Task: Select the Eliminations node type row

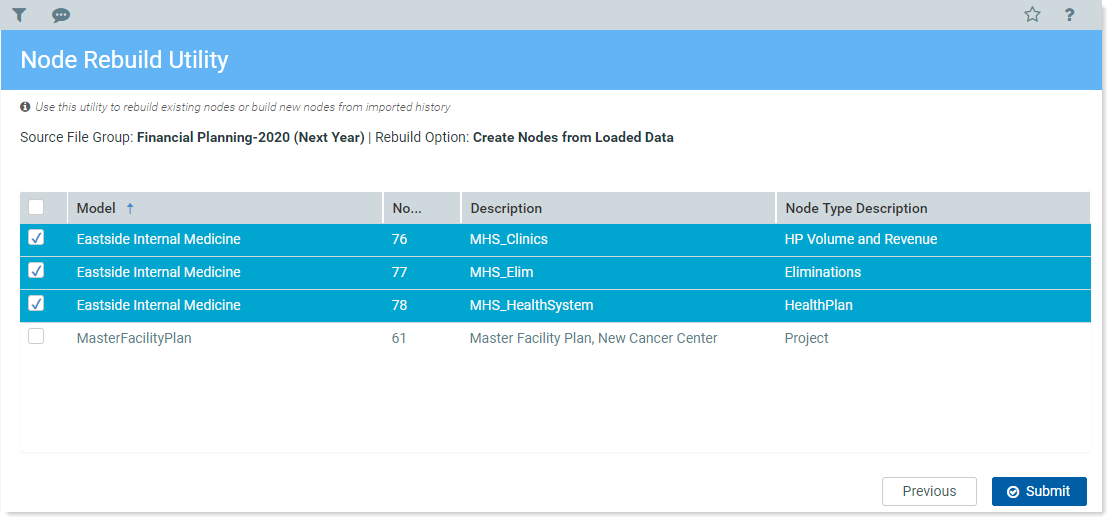Action: 822,272
